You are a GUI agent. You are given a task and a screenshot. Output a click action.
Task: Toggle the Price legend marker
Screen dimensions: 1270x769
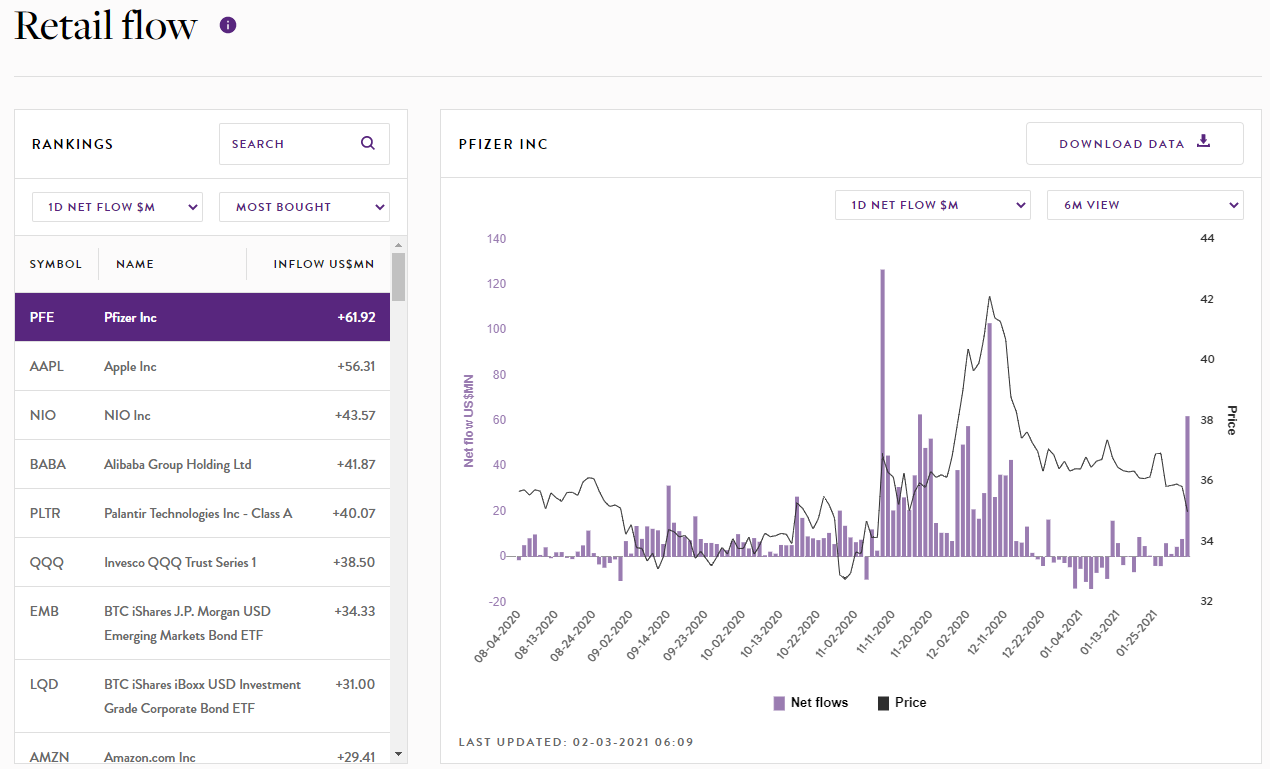coord(883,703)
